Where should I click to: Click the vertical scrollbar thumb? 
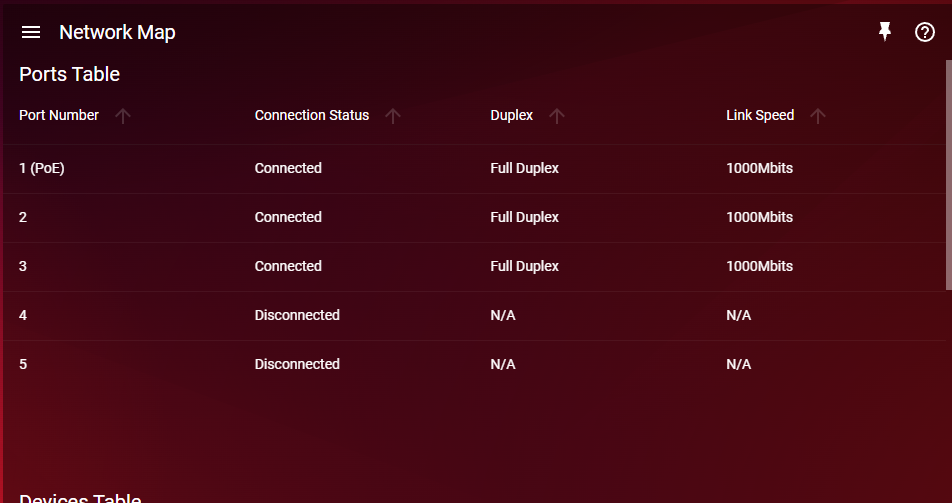coord(948,174)
